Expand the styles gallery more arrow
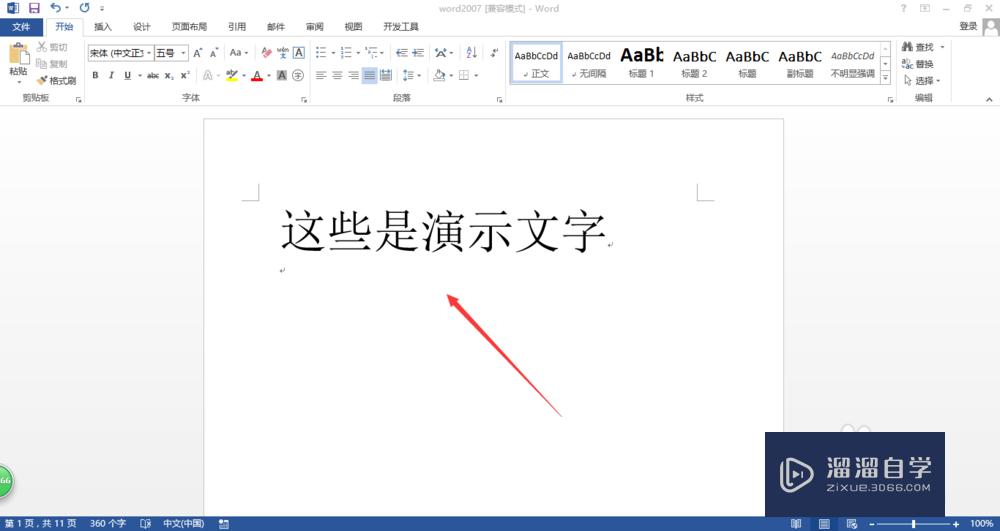The width and height of the screenshot is (1000, 531). (885, 77)
